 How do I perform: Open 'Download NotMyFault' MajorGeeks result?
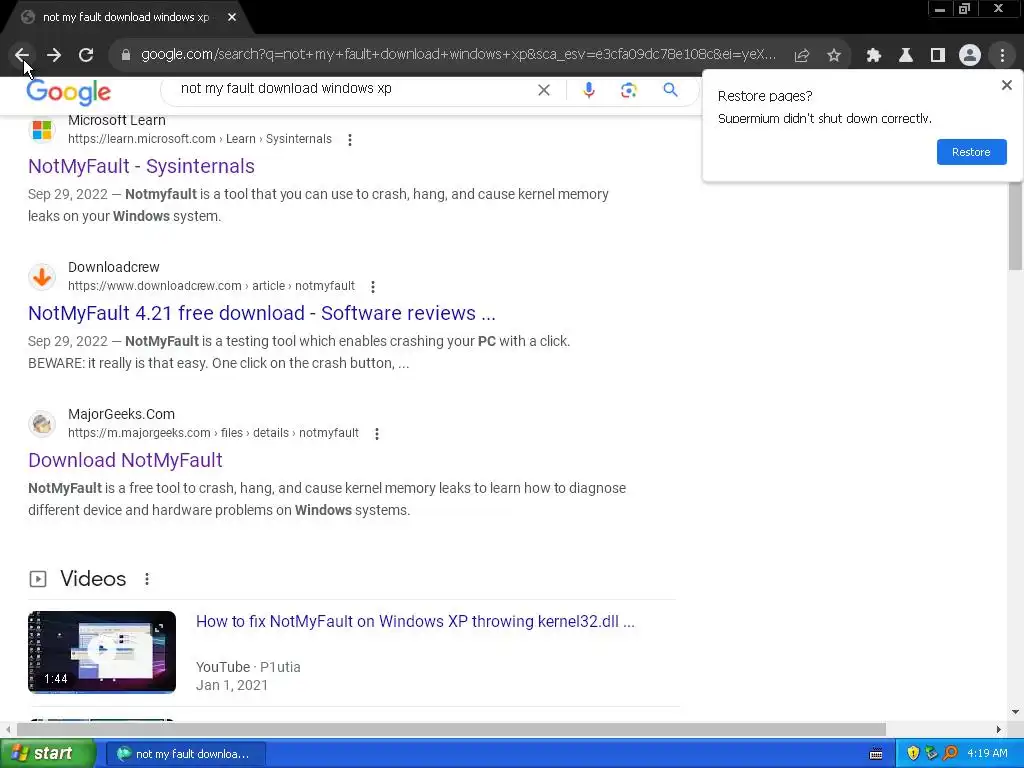pyautogui.click(x=125, y=460)
